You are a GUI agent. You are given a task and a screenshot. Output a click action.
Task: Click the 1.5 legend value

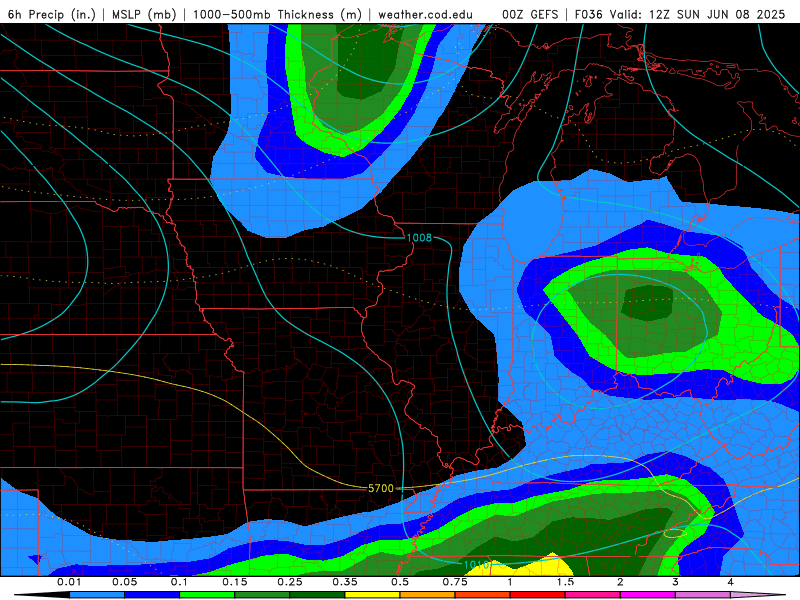coord(565,582)
